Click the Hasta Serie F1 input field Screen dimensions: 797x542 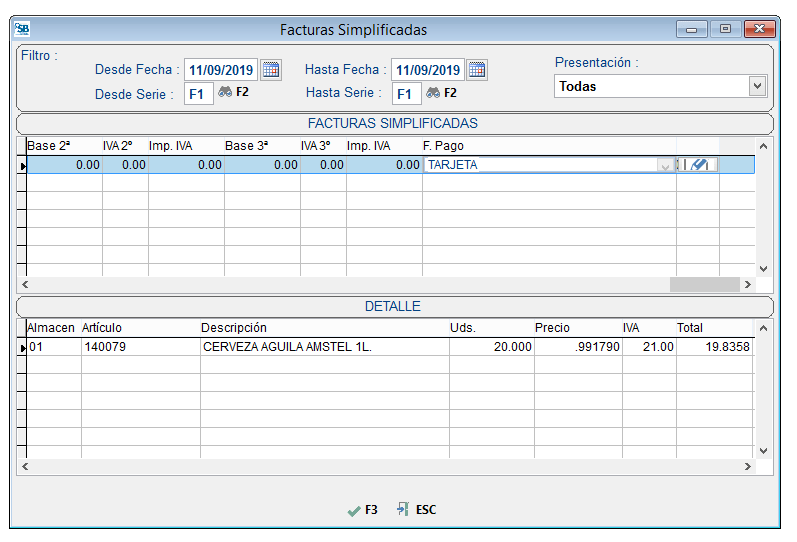point(406,94)
